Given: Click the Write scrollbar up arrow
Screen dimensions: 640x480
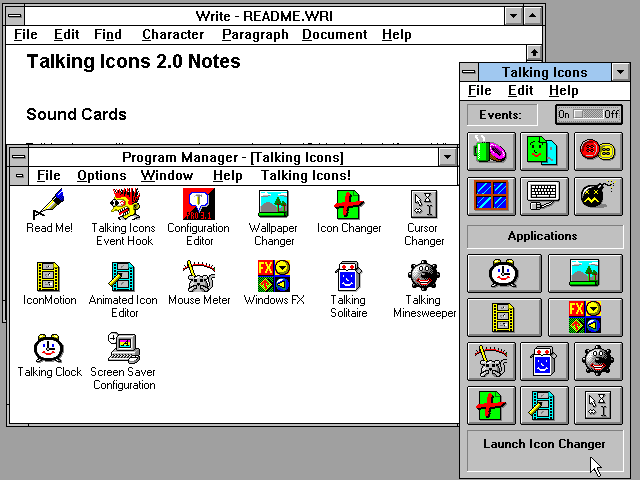Looking at the screenshot, I should pos(534,53).
